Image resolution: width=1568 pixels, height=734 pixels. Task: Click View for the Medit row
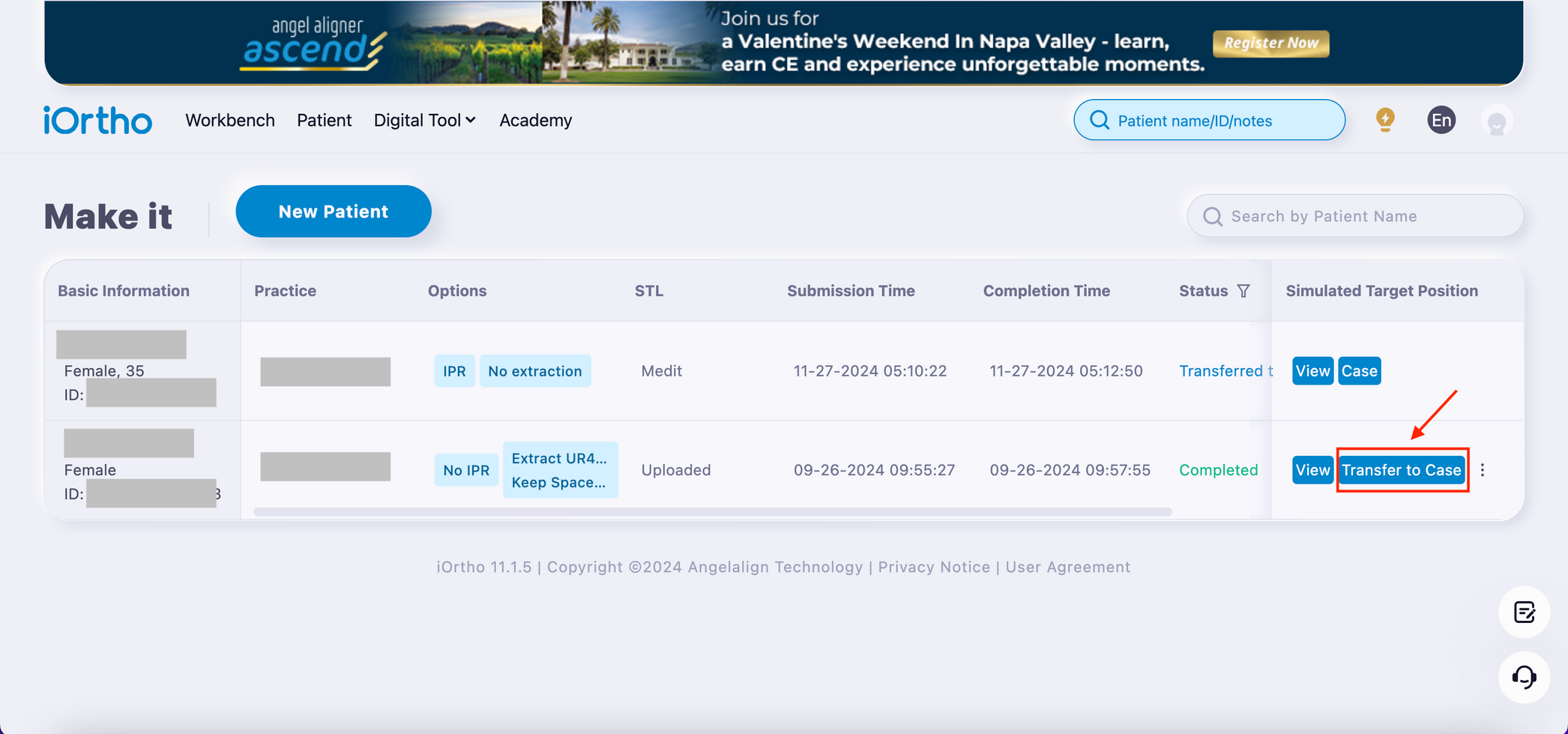[1312, 371]
